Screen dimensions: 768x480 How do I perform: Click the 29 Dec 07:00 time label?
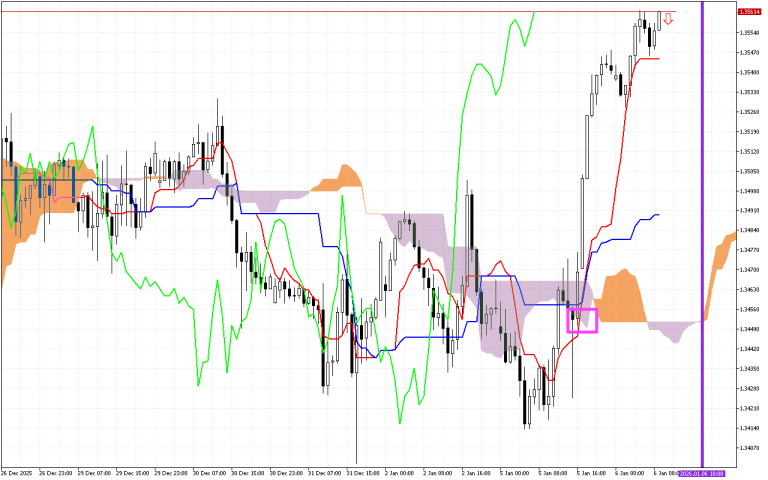click(x=94, y=474)
